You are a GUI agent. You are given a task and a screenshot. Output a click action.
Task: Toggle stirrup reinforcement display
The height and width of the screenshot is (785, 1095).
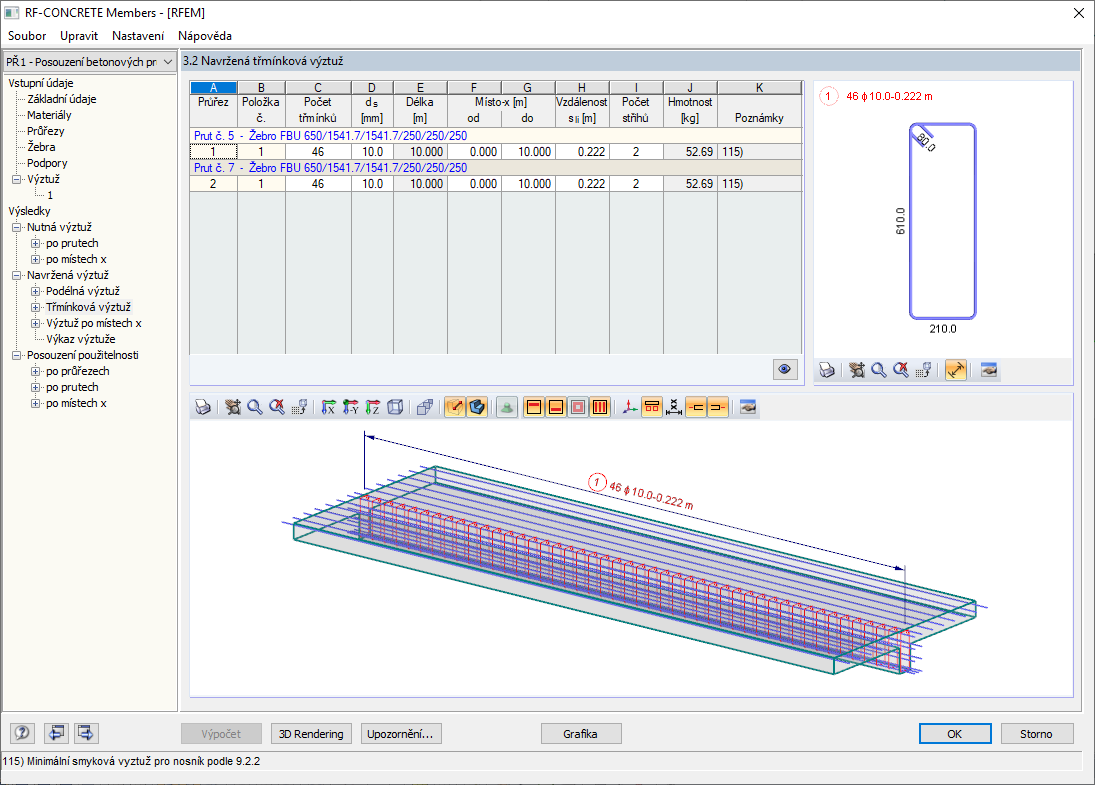point(600,407)
